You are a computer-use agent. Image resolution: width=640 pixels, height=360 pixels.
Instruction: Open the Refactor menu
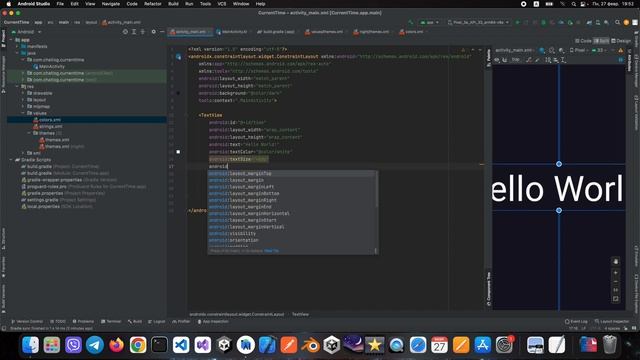click(153, 4)
